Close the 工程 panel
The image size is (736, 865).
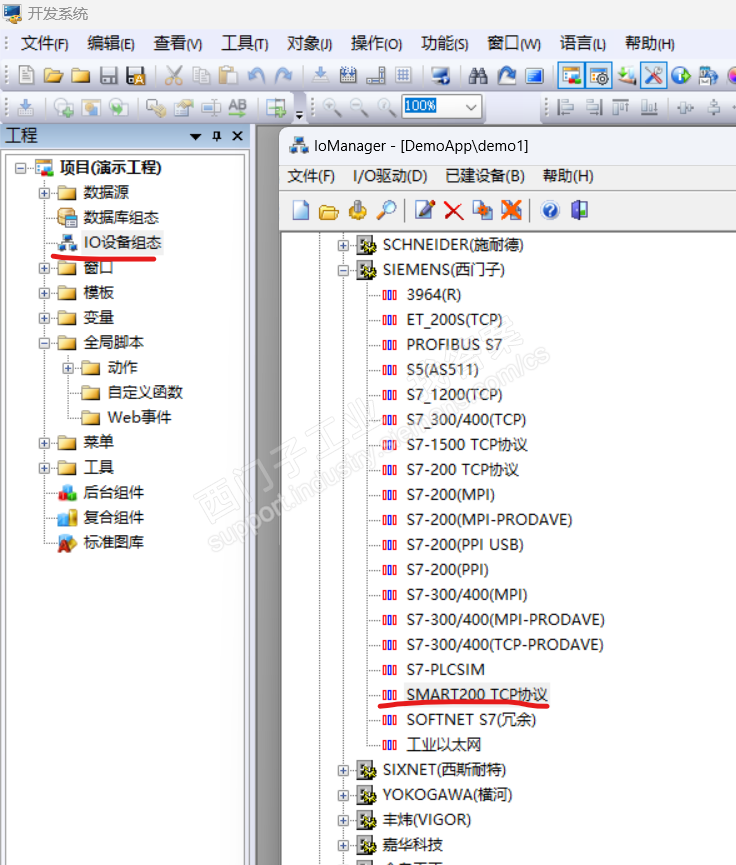click(x=237, y=136)
